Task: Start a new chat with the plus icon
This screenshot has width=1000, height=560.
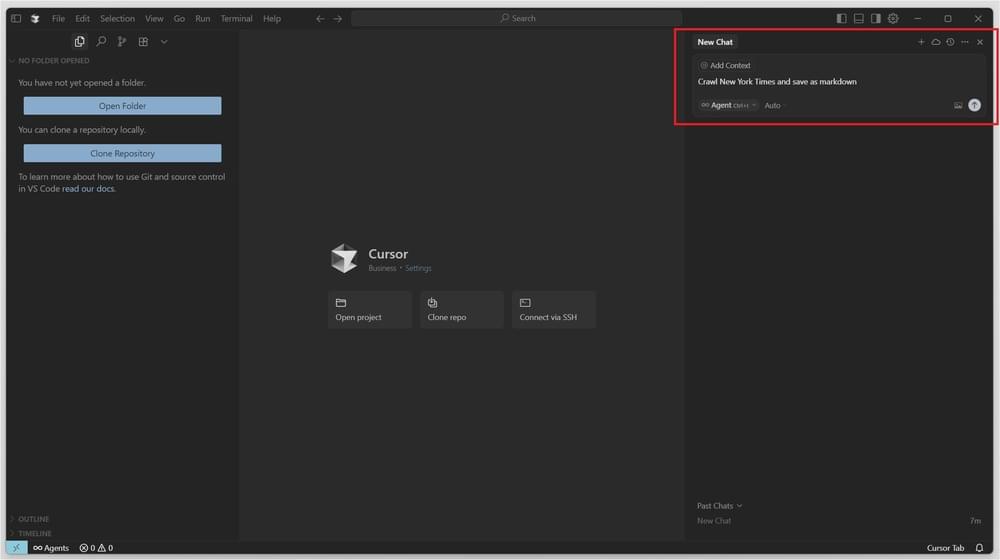Action: click(x=921, y=42)
